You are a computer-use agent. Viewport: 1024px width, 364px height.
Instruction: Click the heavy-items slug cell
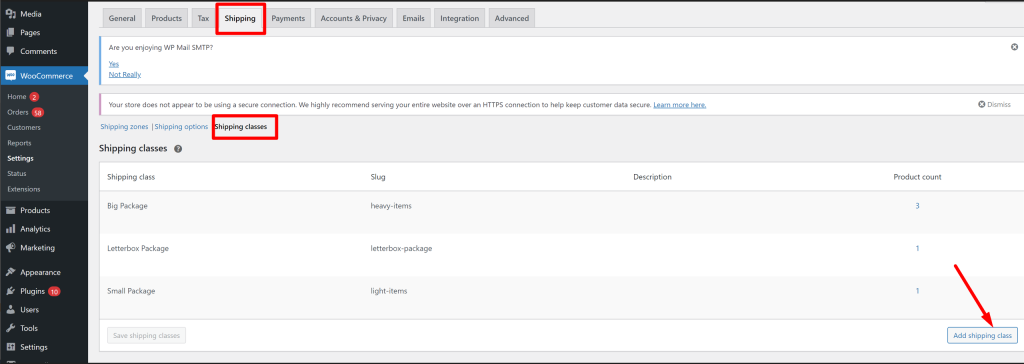[x=391, y=206]
